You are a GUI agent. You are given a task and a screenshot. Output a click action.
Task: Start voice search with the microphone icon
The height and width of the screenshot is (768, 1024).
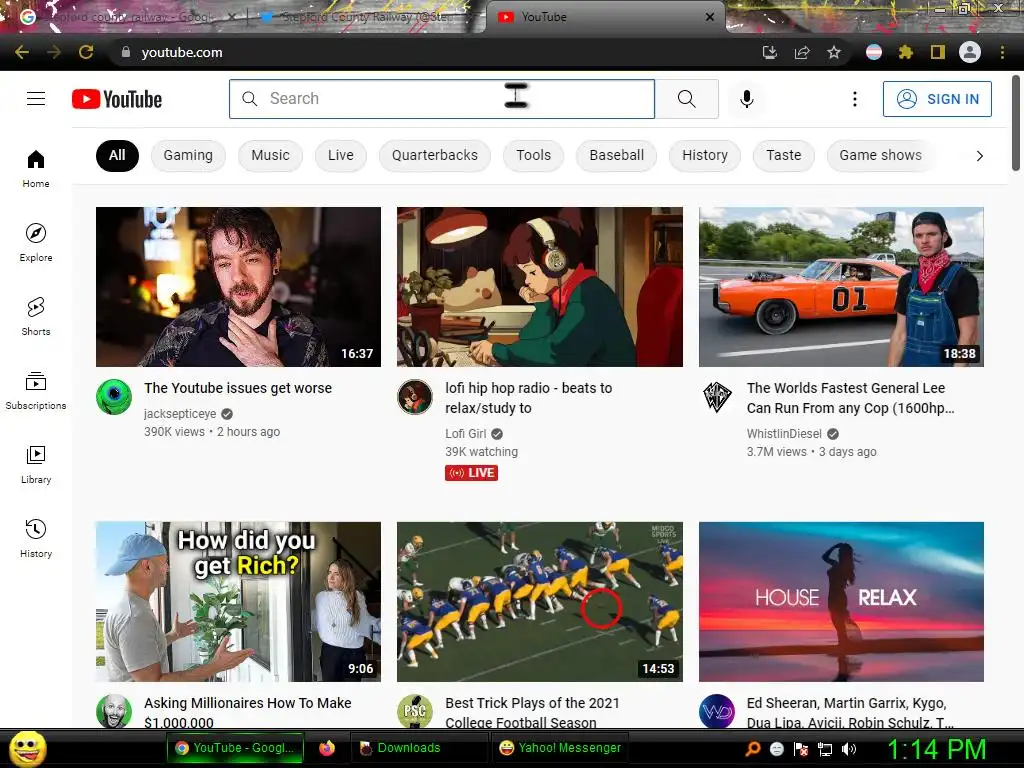(746, 99)
